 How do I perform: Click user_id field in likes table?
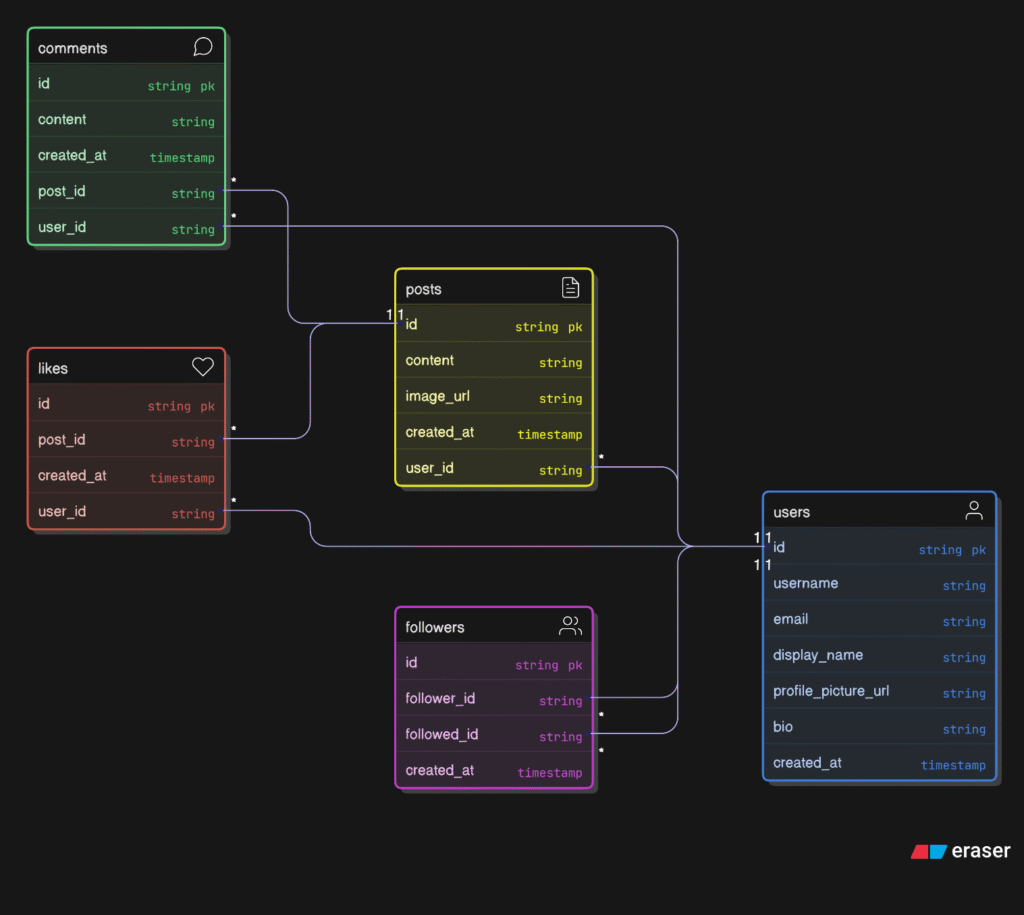(127, 511)
